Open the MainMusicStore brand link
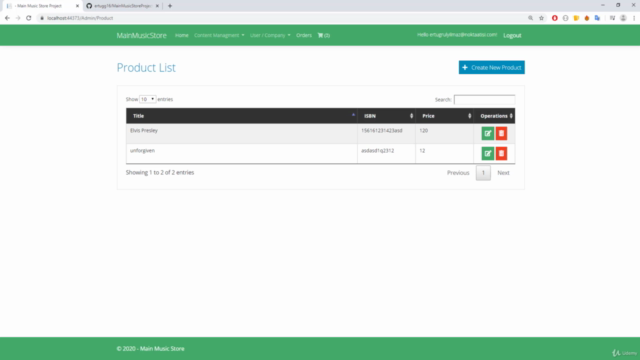 pyautogui.click(x=141, y=36)
